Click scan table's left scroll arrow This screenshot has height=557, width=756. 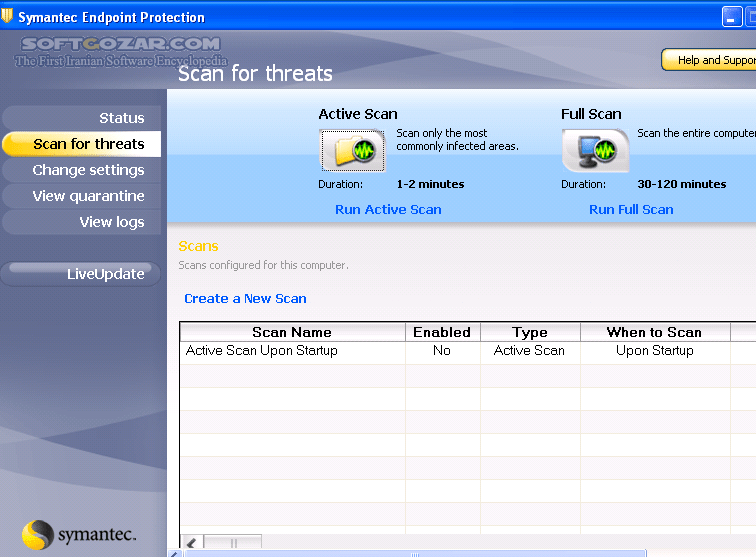click(x=191, y=542)
